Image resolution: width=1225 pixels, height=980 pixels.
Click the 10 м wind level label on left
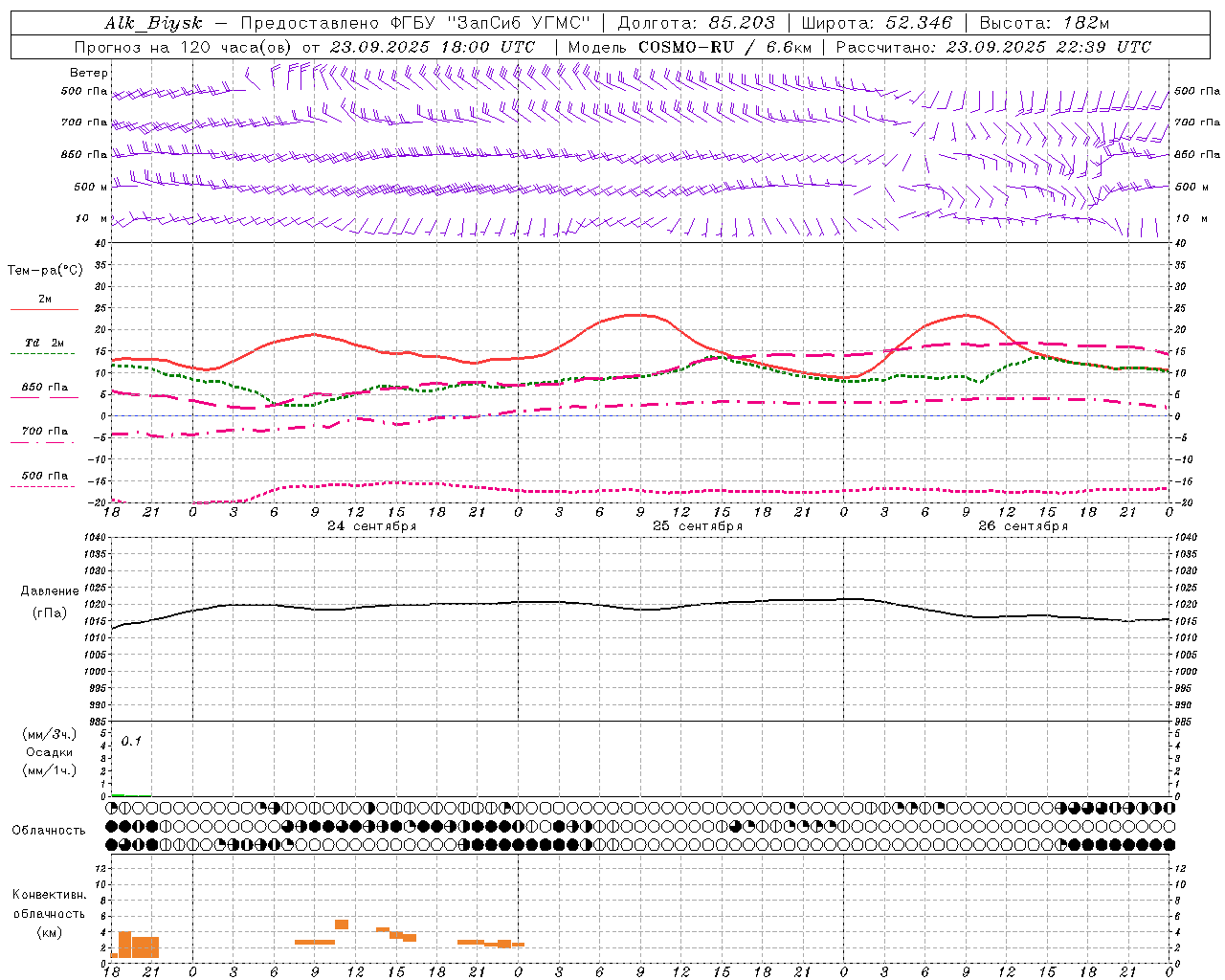click(x=91, y=219)
